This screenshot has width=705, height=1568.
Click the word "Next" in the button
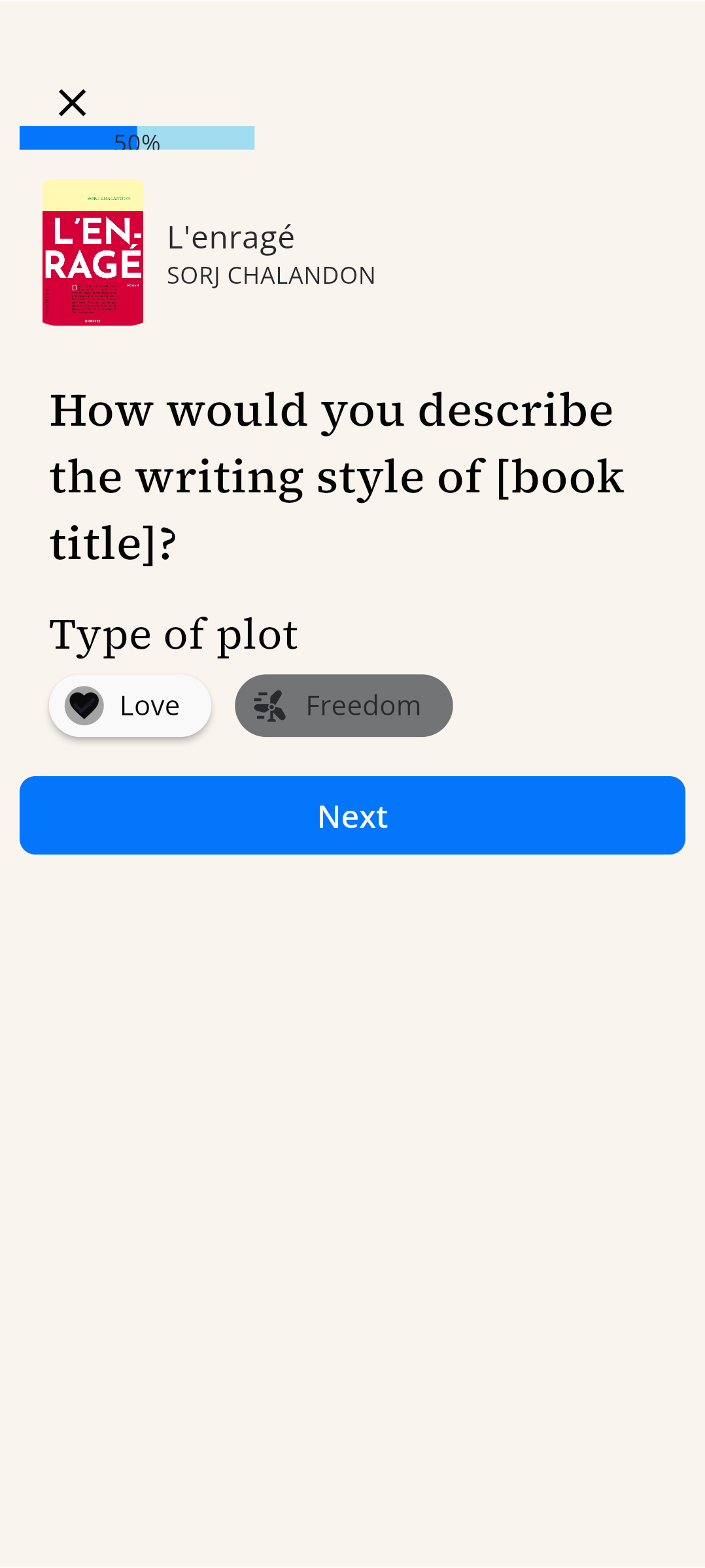[x=352, y=816]
